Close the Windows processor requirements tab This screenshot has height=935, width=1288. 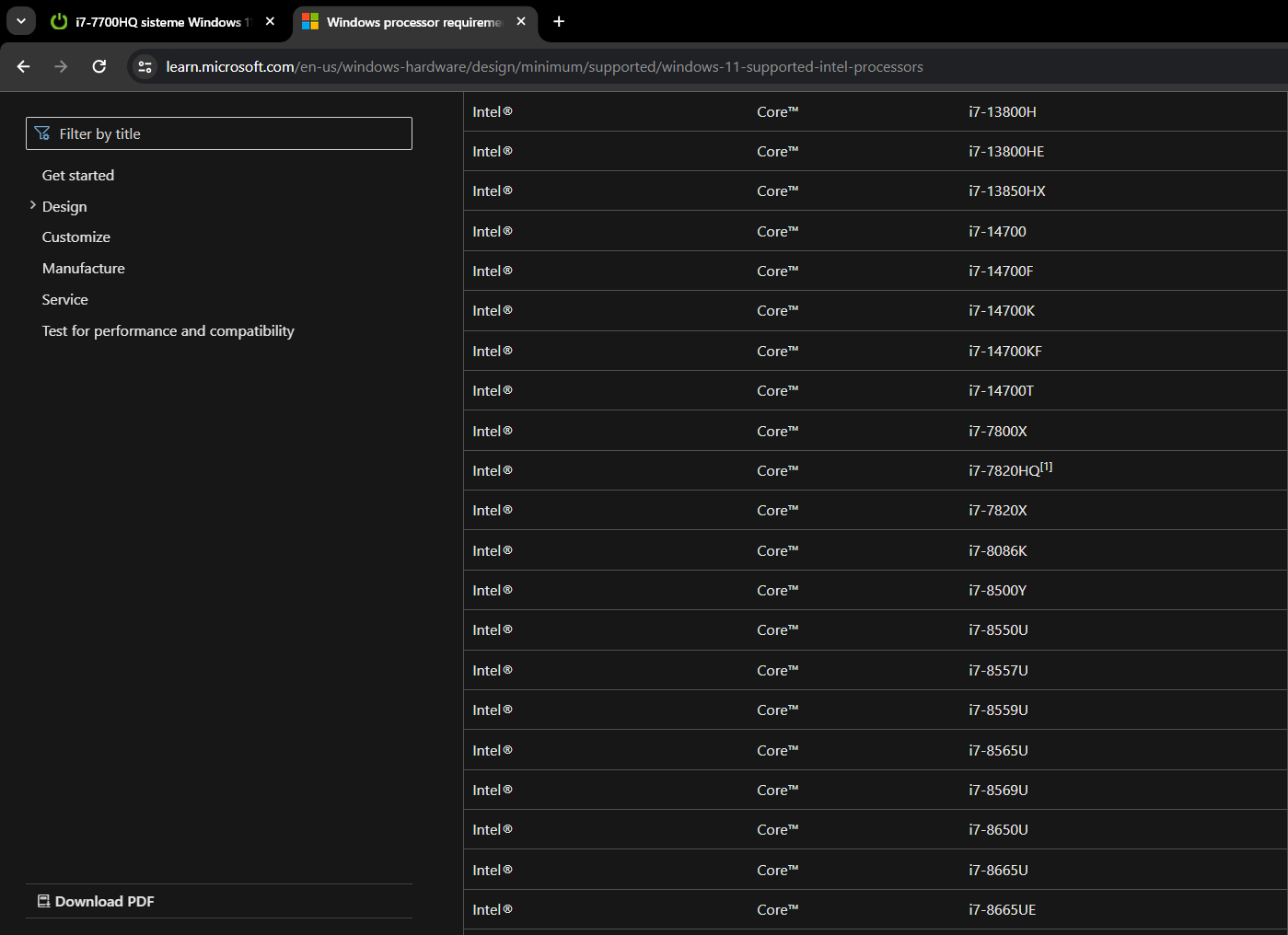click(x=521, y=21)
